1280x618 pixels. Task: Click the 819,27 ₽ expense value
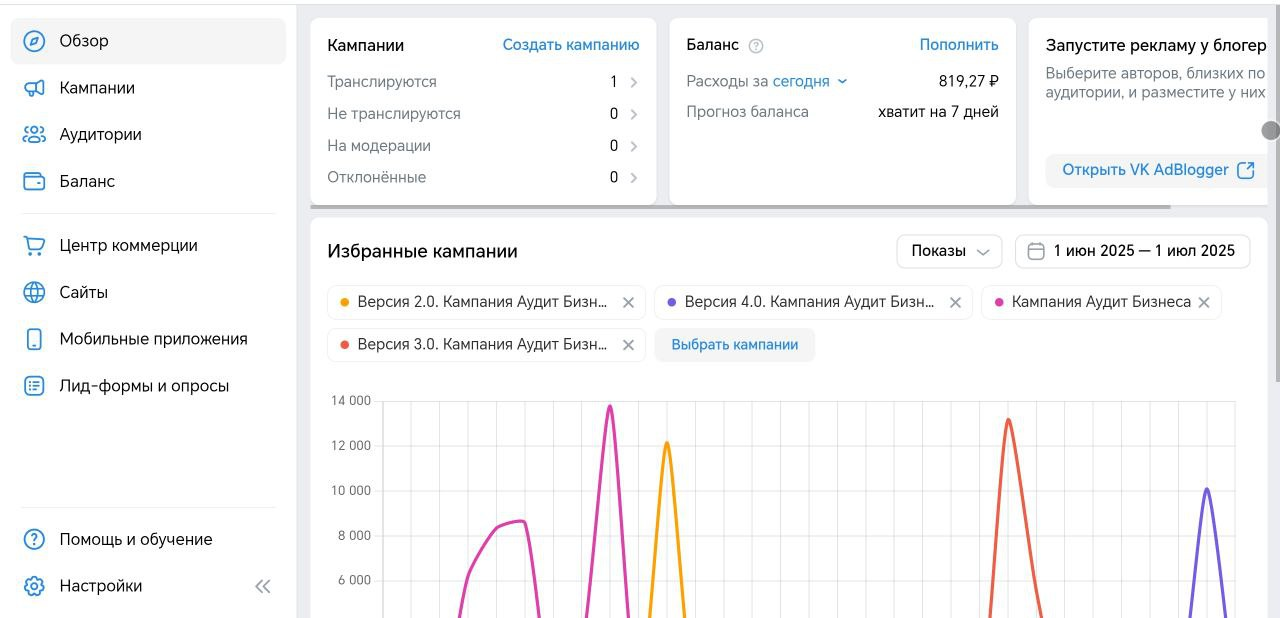[969, 82]
